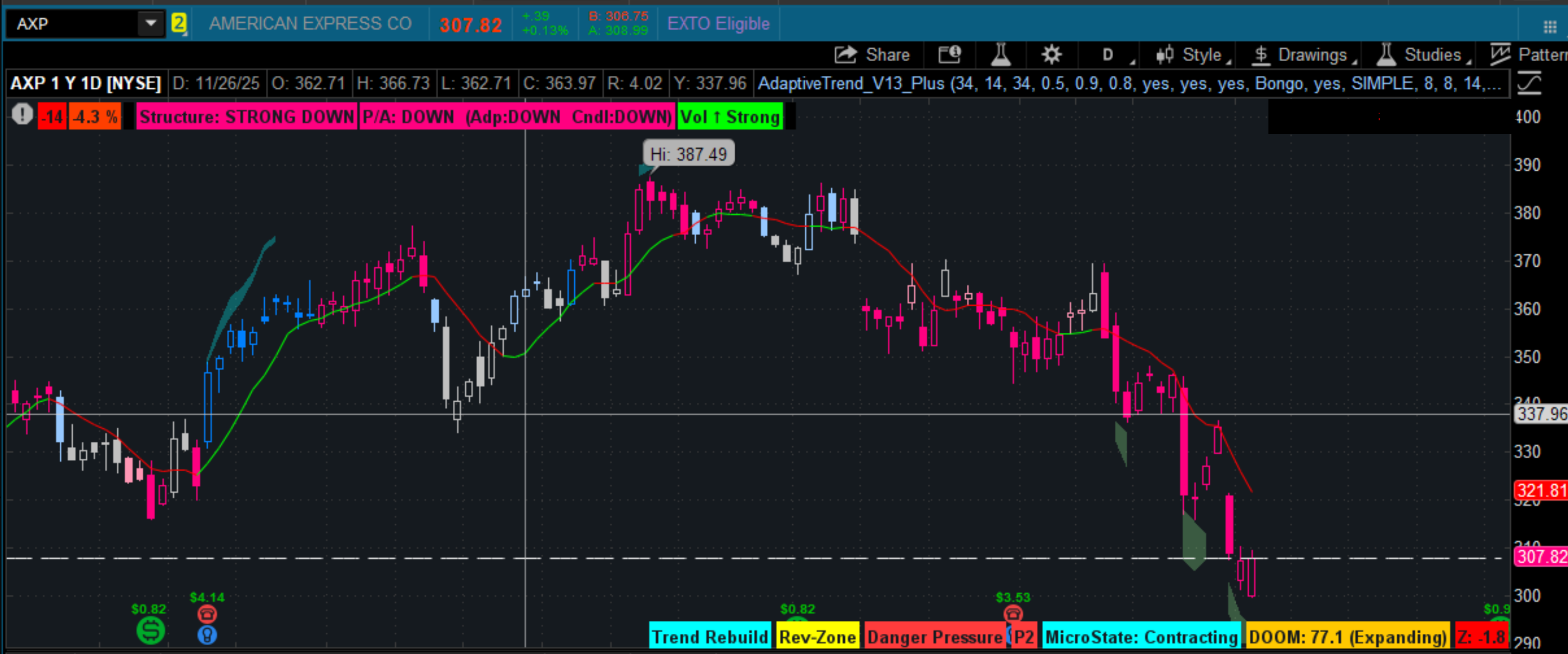The width and height of the screenshot is (1568, 654).
Task: Click the yellow link color box numbered 2
Action: (179, 24)
